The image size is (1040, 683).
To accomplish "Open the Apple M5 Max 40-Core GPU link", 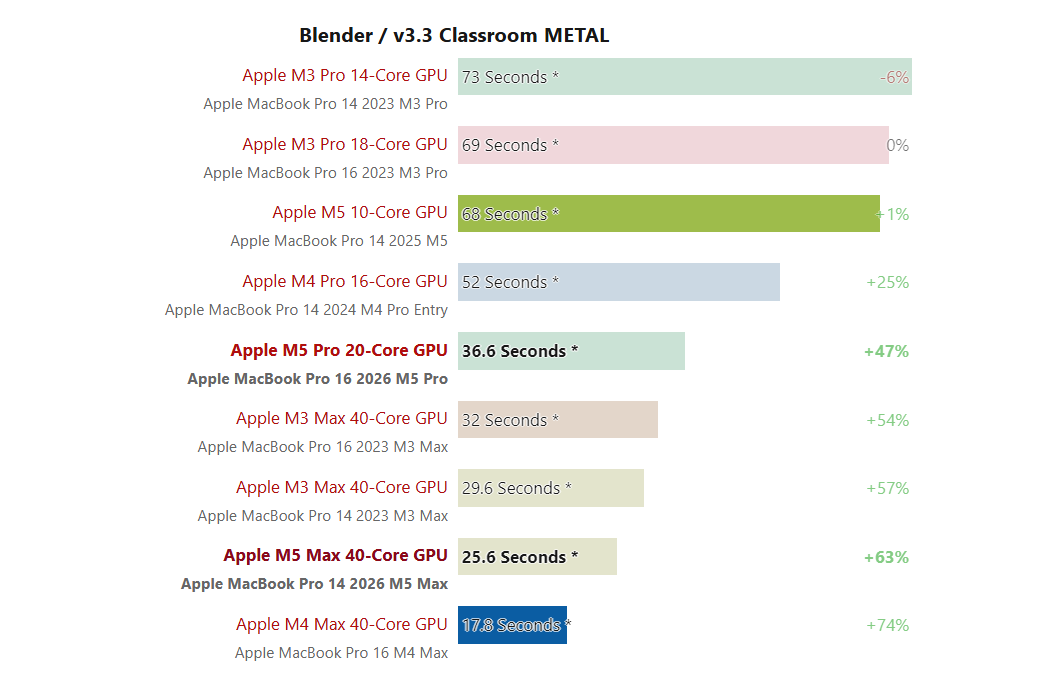I will coord(335,556).
